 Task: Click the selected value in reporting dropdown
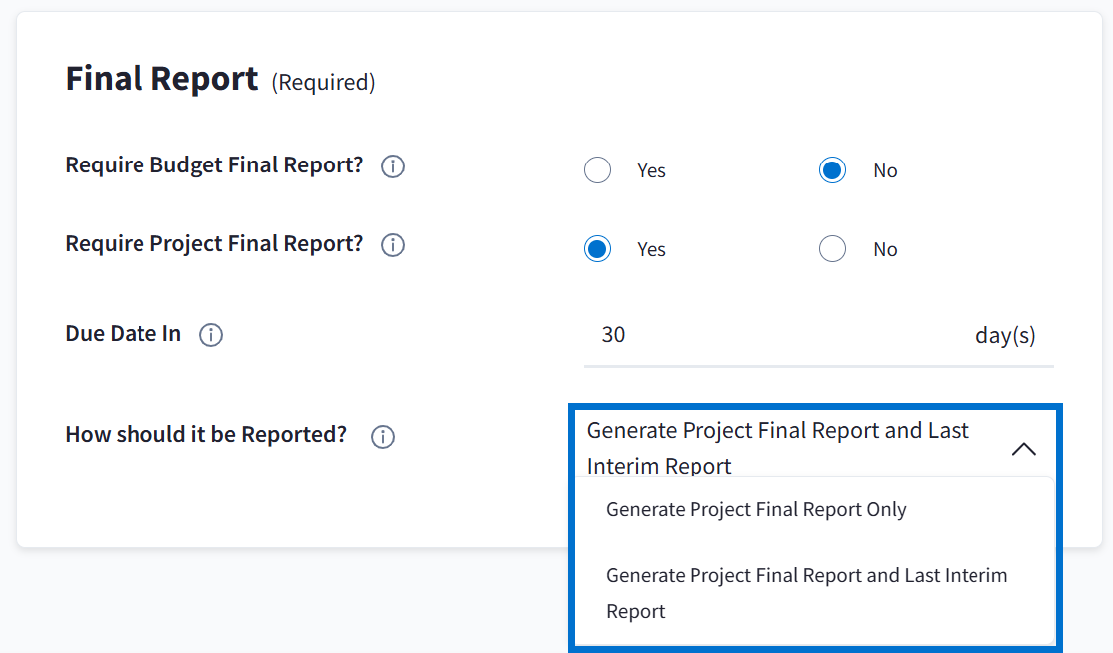click(x=777, y=448)
